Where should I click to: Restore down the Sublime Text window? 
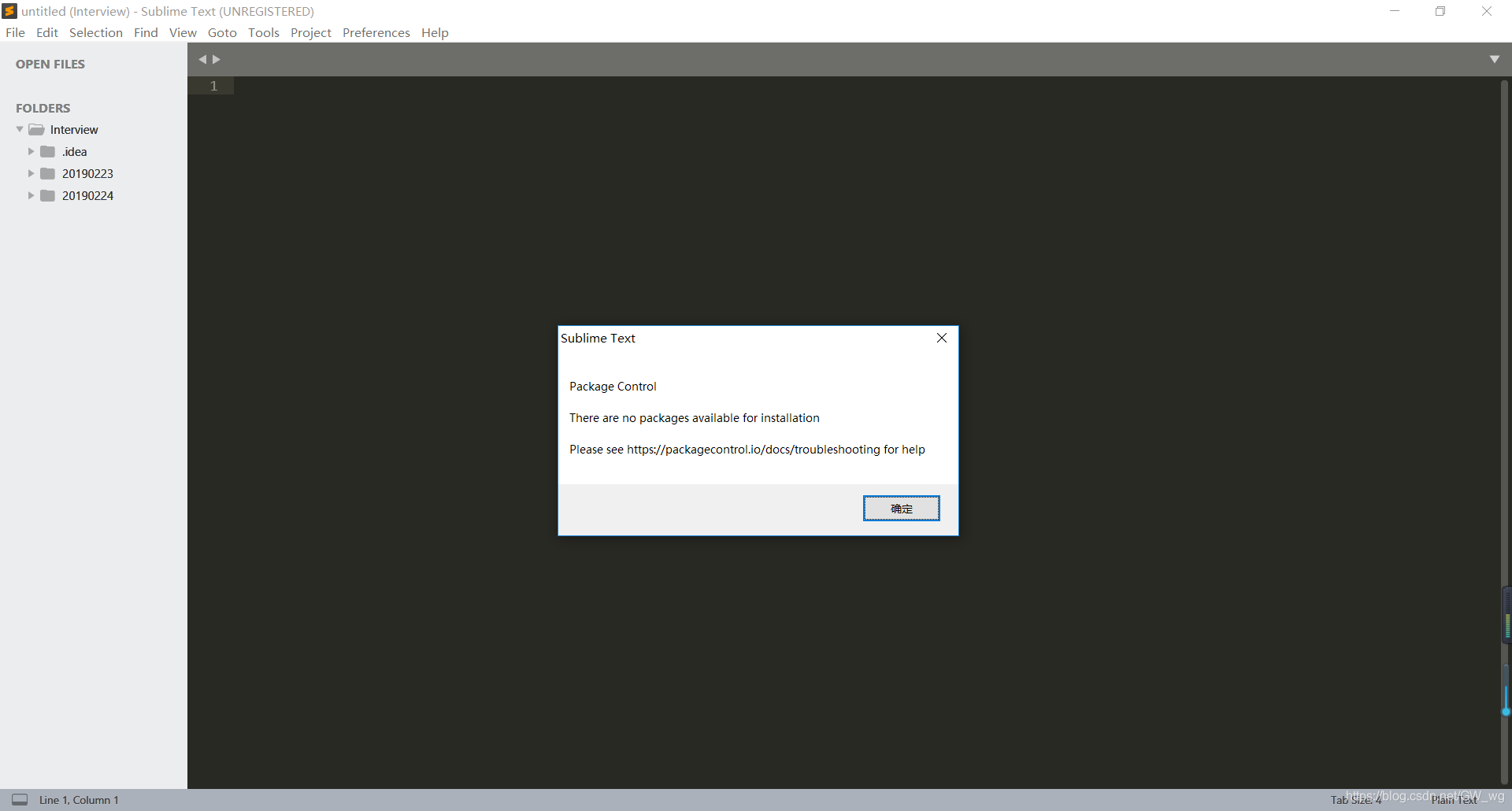tap(1440, 11)
